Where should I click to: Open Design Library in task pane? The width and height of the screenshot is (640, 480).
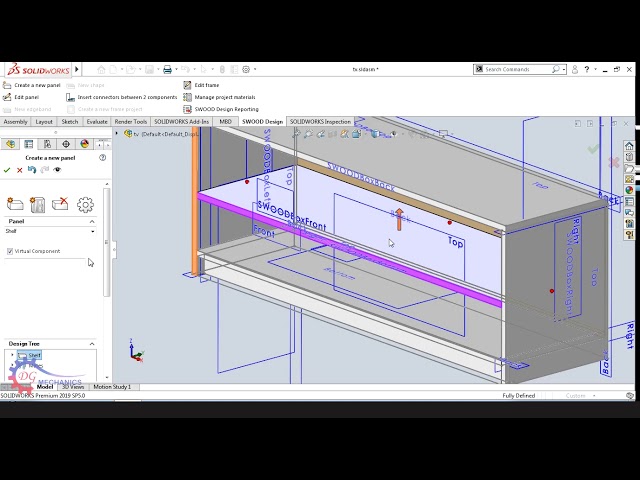[x=629, y=157]
